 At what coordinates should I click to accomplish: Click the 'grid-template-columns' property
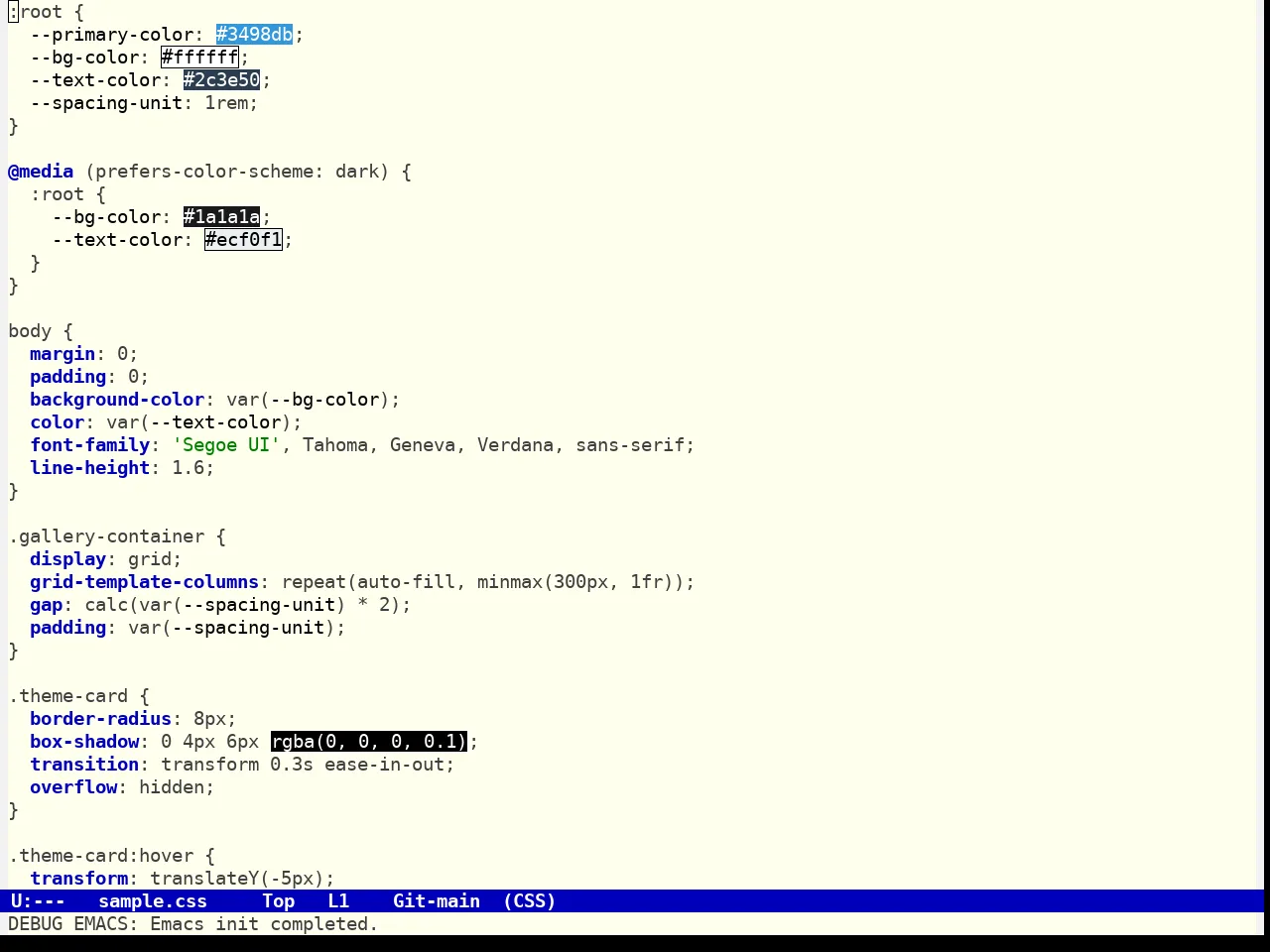(x=145, y=582)
